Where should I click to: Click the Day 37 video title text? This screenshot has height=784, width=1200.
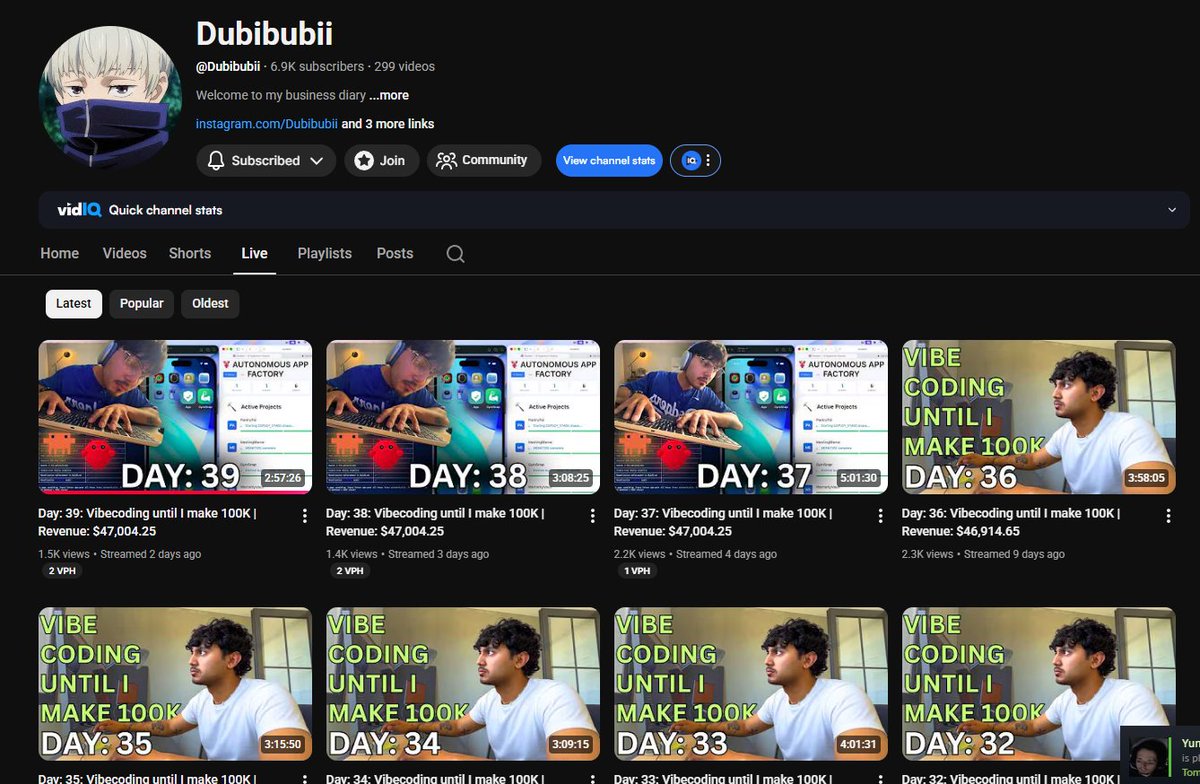[x=723, y=522]
